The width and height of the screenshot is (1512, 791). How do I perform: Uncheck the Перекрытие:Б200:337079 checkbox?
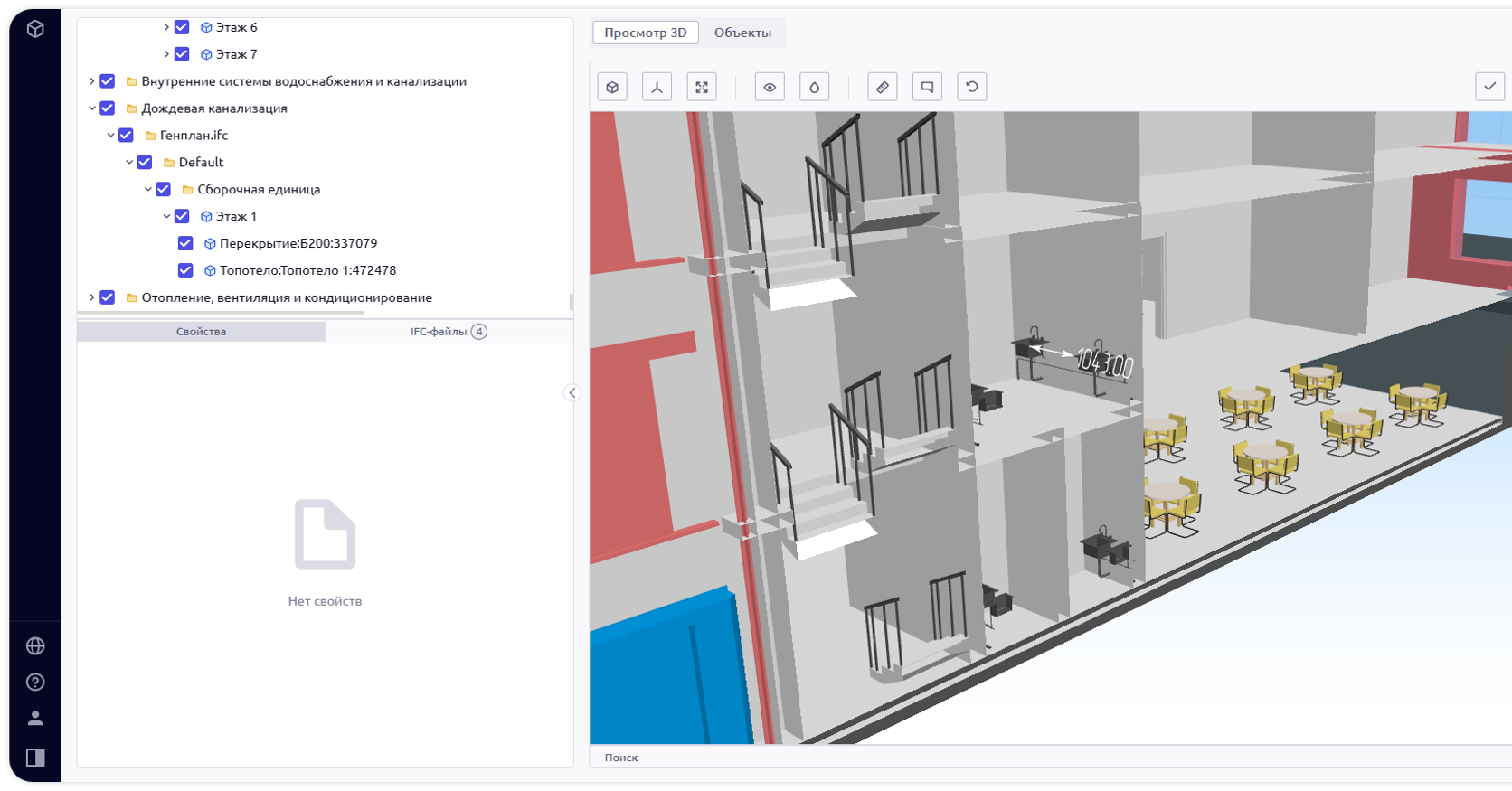click(x=185, y=243)
